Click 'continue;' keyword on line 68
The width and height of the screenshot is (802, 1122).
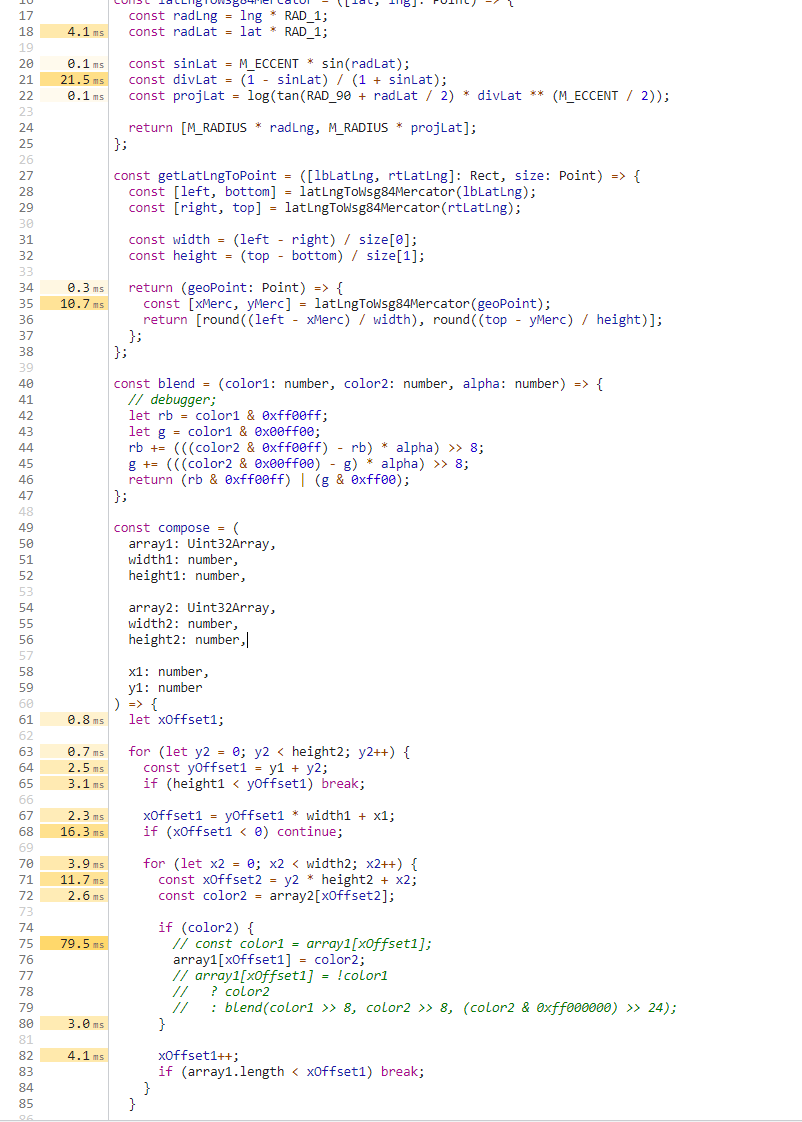[x=310, y=832]
